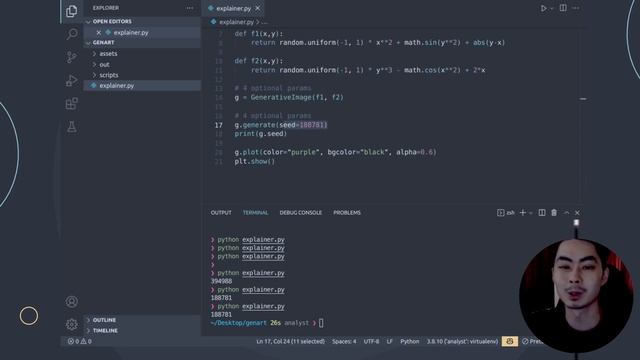Change file encoding UTF-8

(x=371, y=341)
